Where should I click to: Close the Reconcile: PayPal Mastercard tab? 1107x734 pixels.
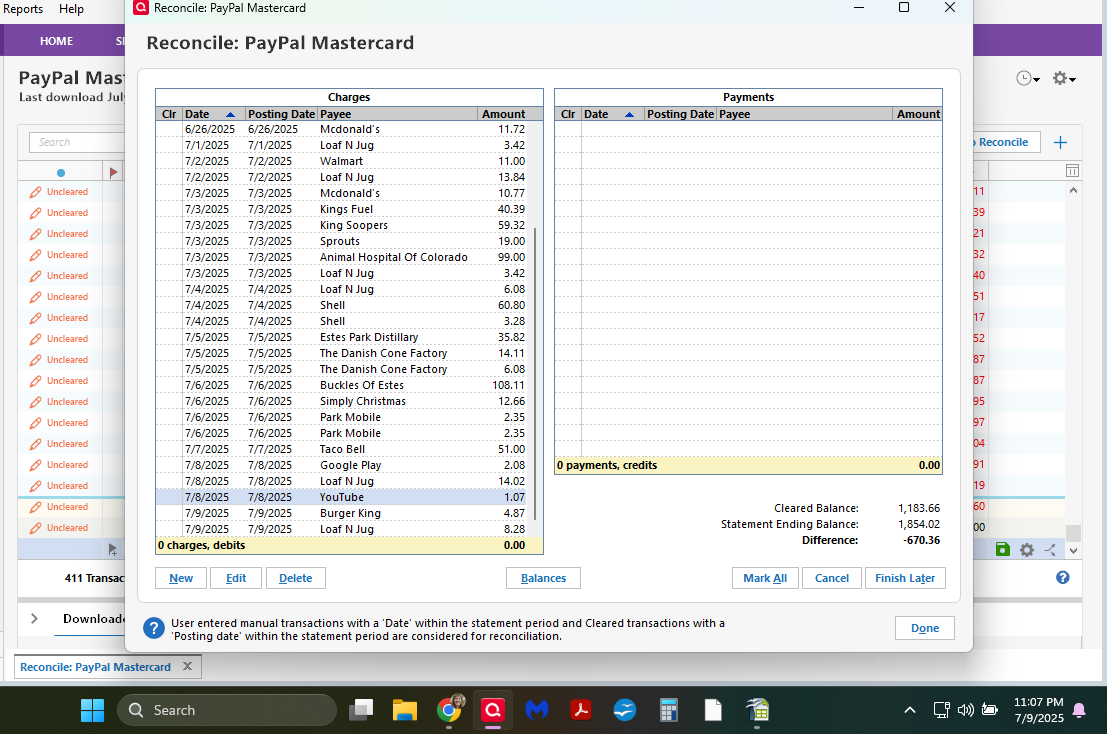point(187,666)
